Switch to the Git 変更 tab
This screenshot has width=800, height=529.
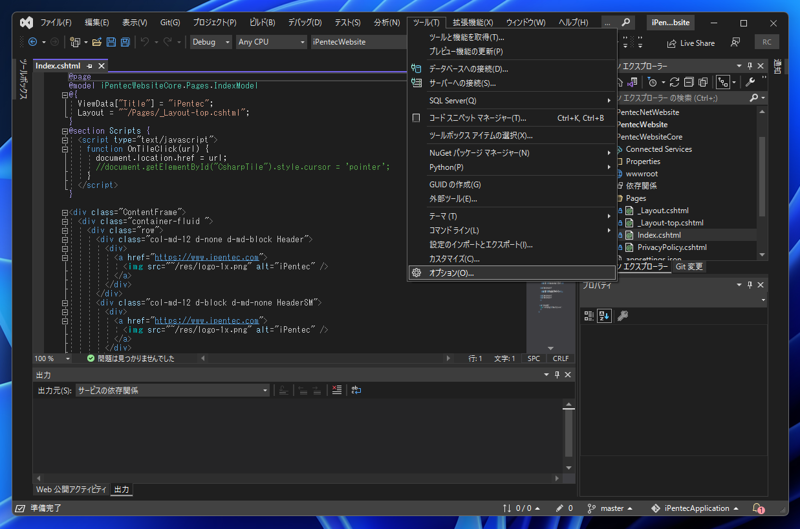(689, 266)
